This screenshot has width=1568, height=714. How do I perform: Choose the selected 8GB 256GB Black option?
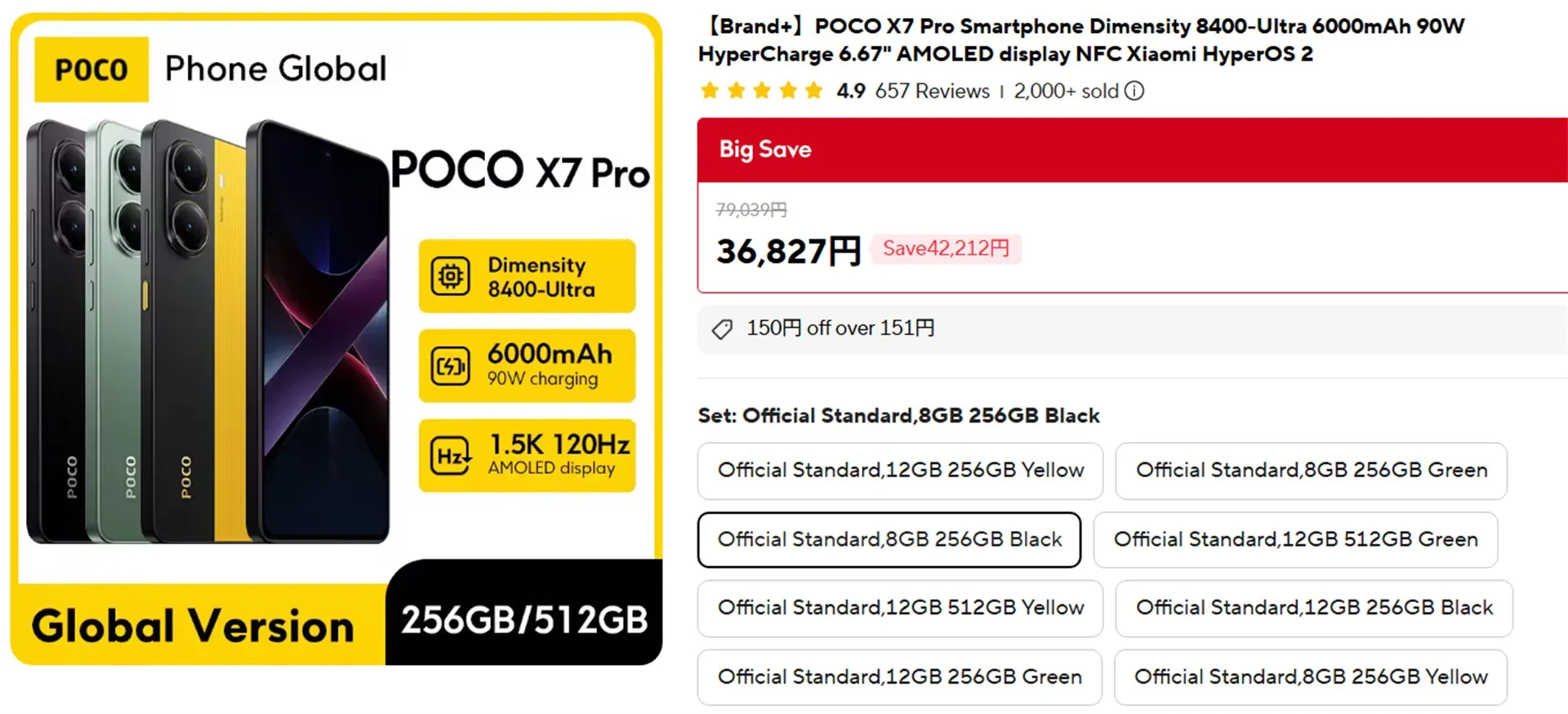(889, 540)
